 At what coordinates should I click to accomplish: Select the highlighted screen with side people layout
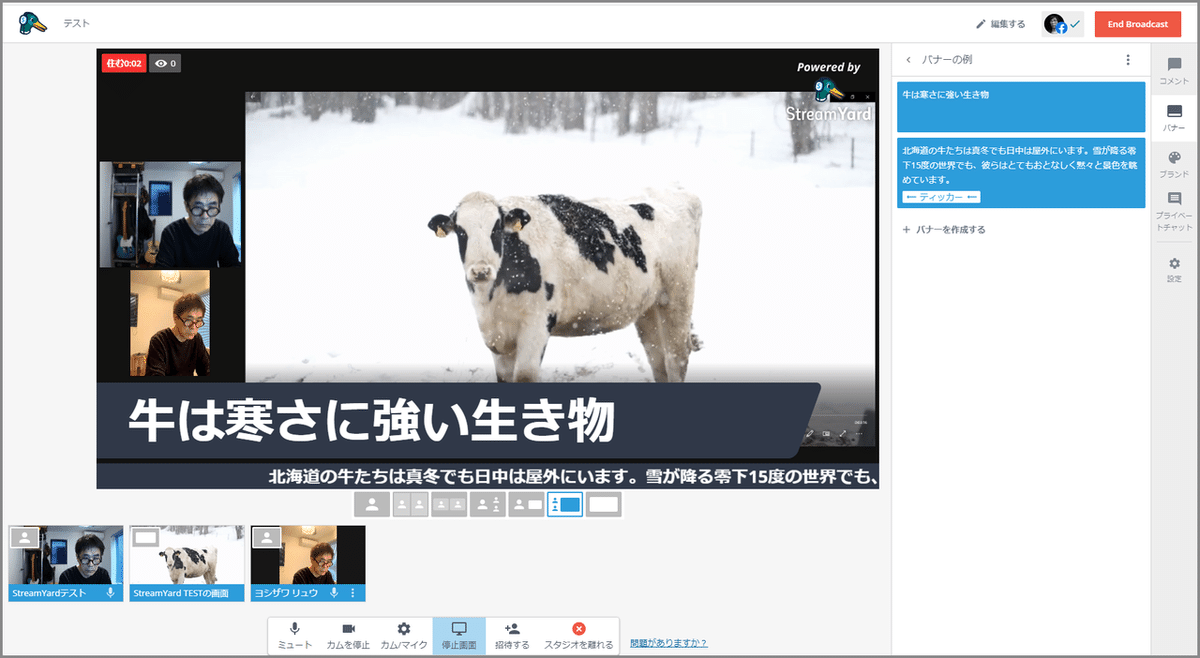point(565,505)
